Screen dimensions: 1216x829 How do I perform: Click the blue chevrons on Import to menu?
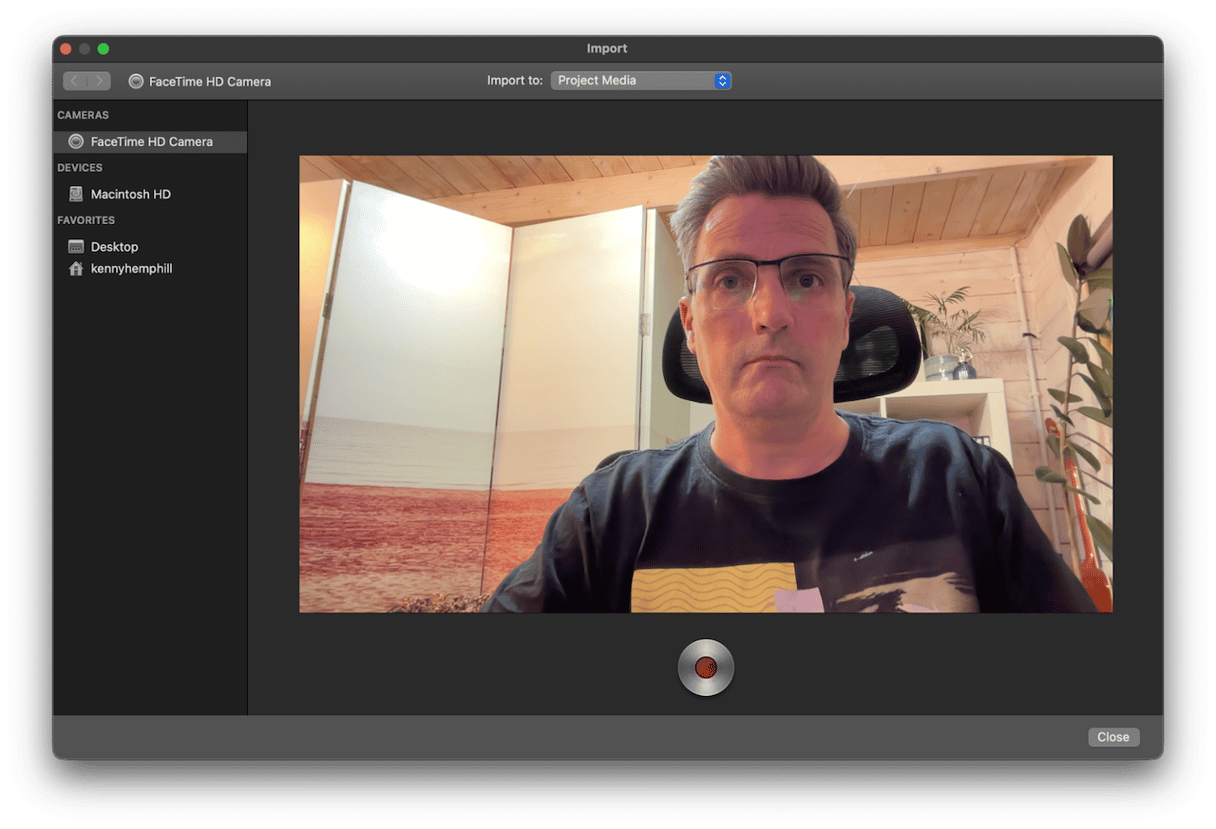coord(722,81)
